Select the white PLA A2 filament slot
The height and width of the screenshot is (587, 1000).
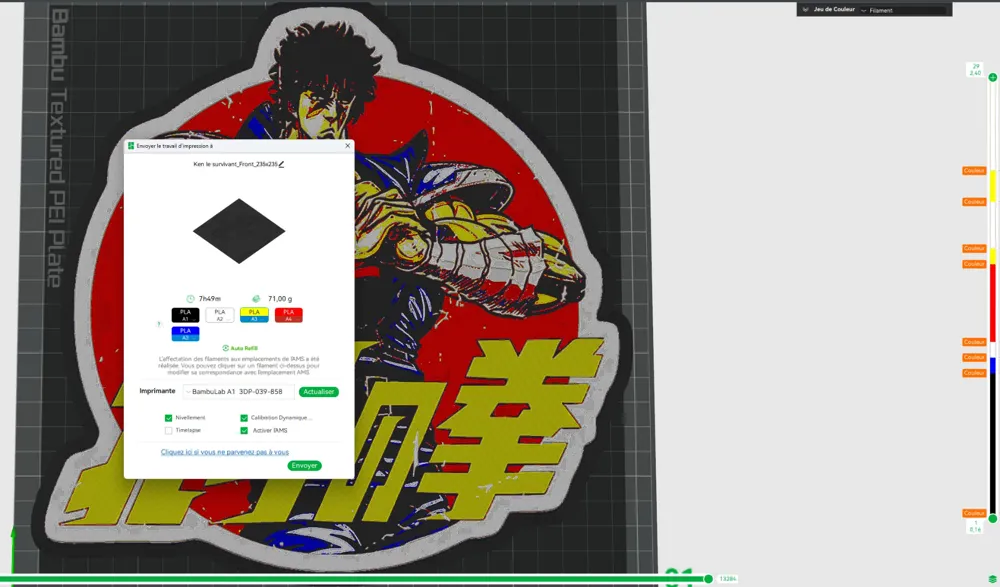[x=220, y=315]
